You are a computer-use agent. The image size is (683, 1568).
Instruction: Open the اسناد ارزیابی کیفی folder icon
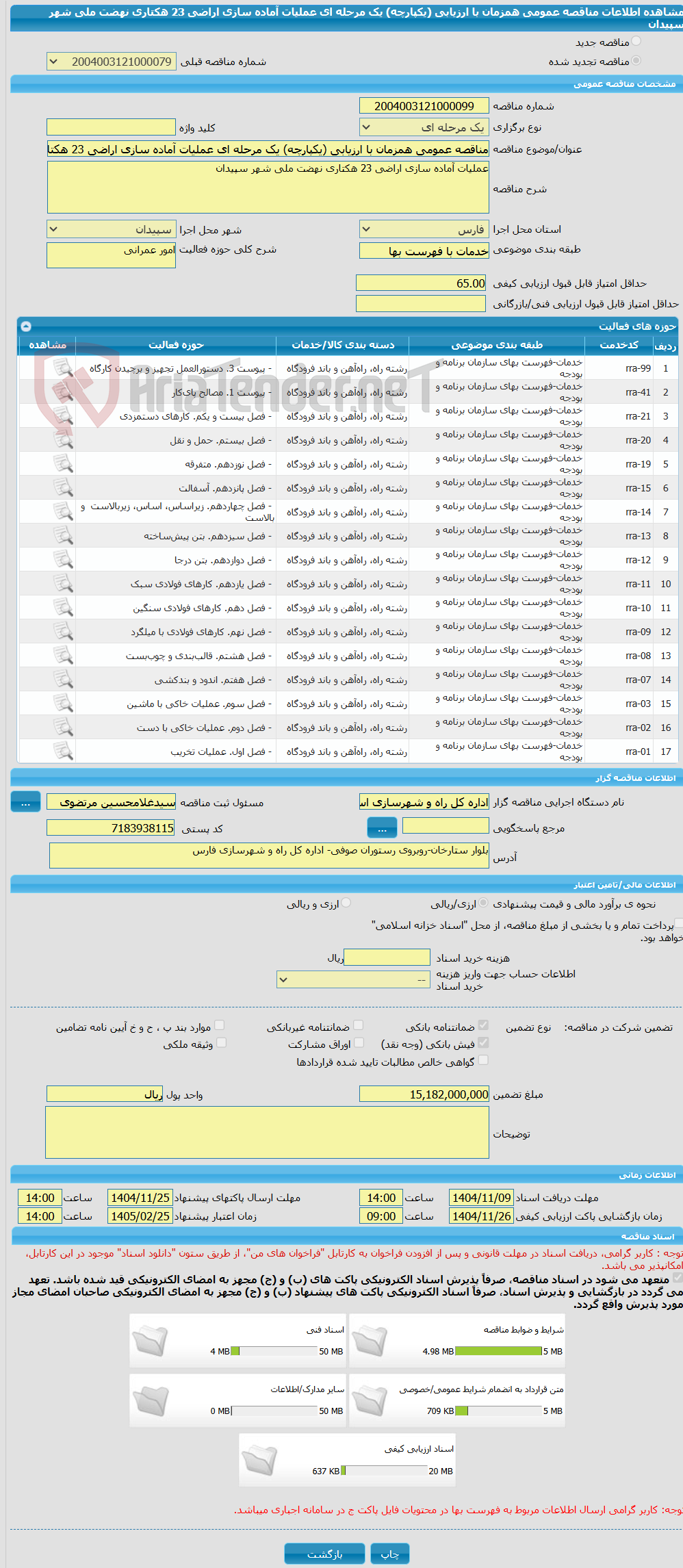[x=259, y=1460]
